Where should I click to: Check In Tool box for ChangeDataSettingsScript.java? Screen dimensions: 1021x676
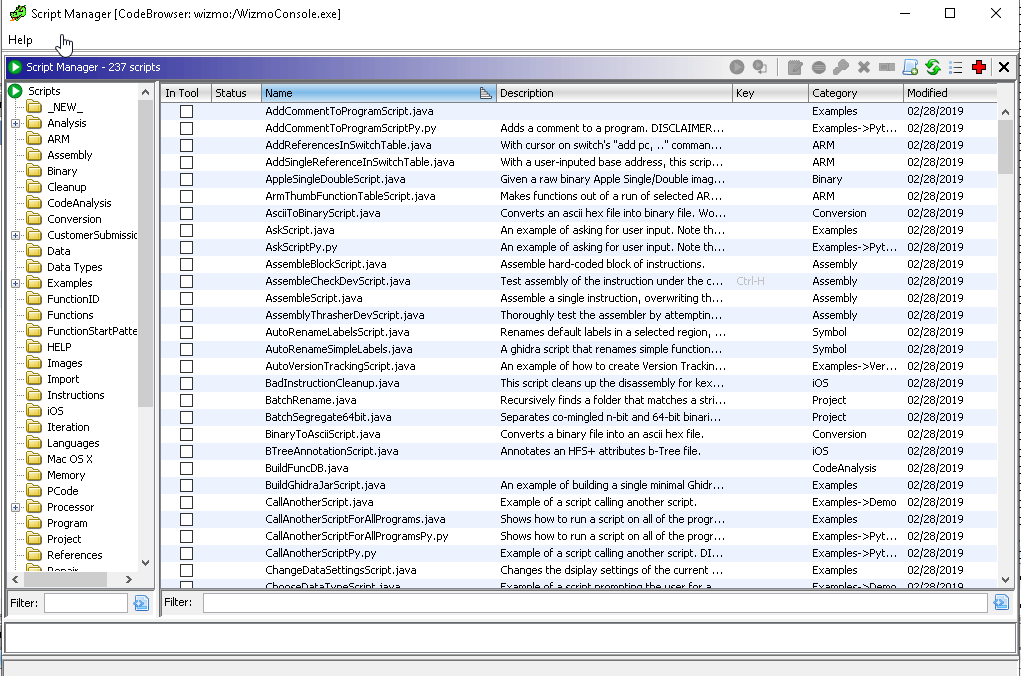(186, 570)
